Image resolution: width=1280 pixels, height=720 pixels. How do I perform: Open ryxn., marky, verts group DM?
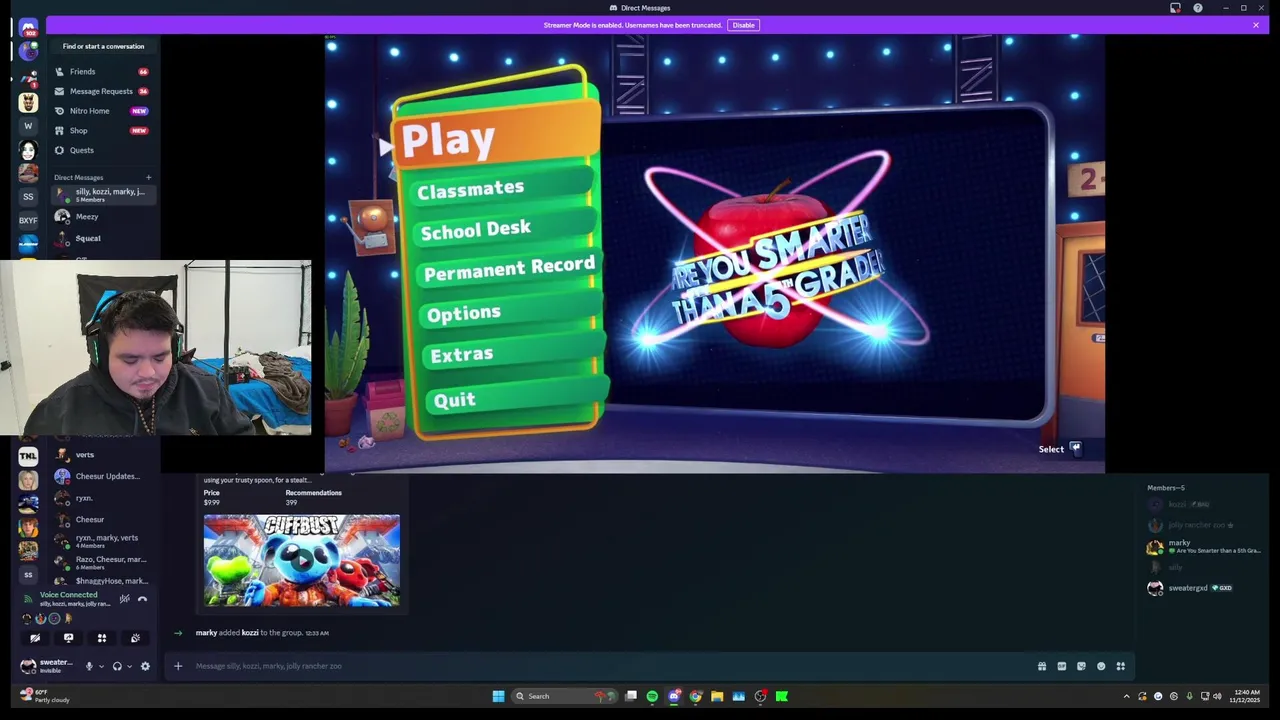tap(102, 541)
